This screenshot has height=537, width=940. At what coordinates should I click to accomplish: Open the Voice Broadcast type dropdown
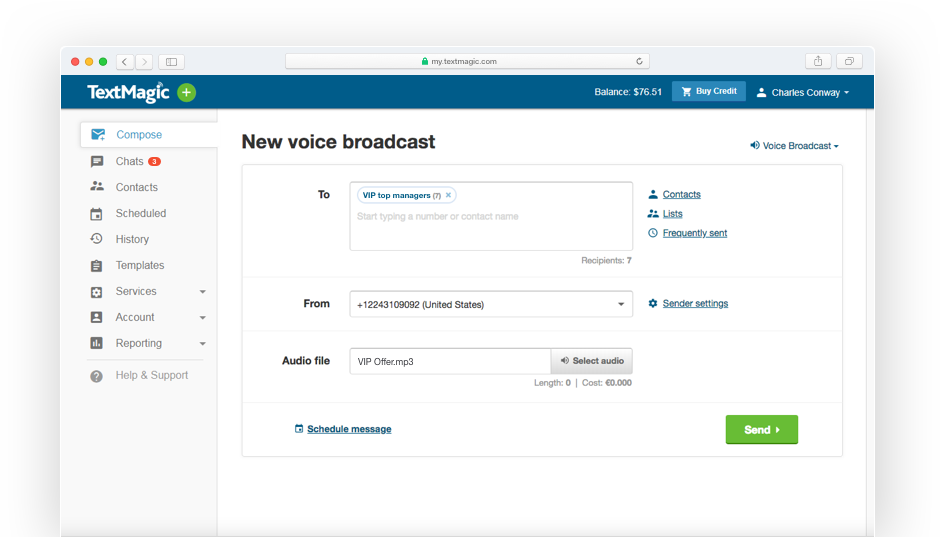pos(794,146)
